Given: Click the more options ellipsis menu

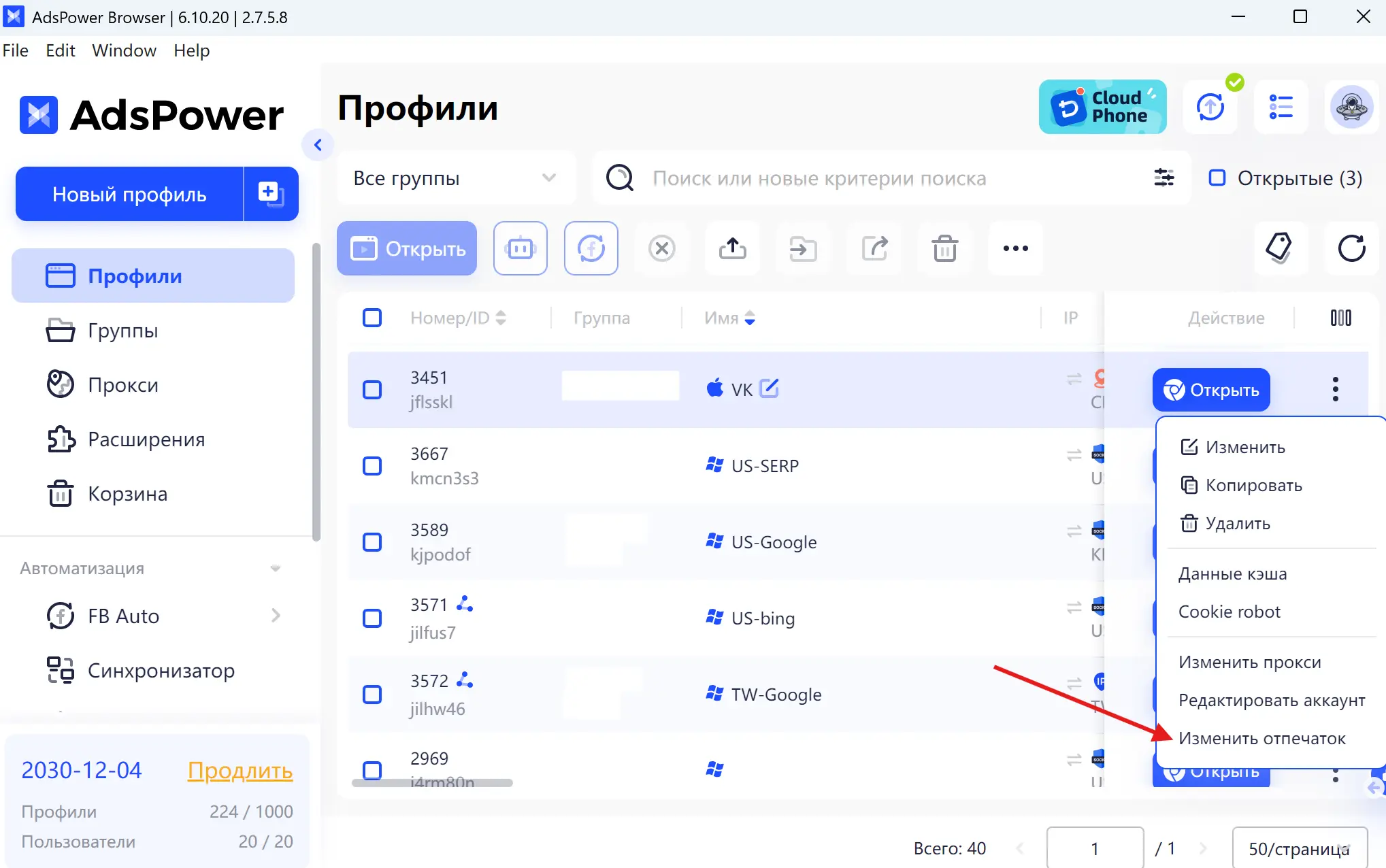Looking at the screenshot, I should pyautogui.click(x=1016, y=248).
